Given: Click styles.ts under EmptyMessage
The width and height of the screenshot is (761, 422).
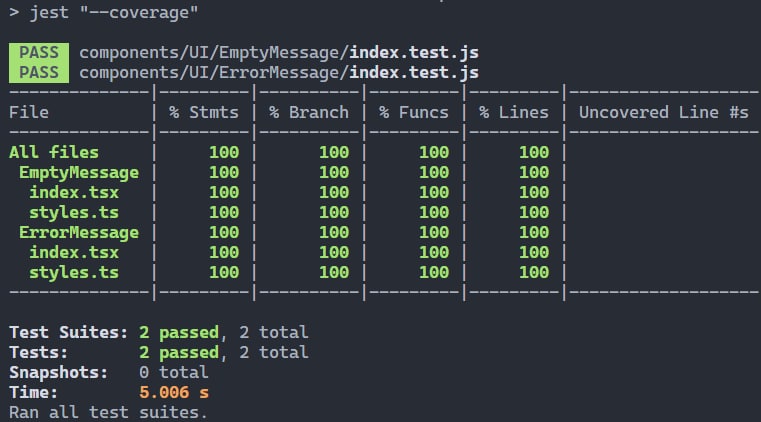Looking at the screenshot, I should click(74, 212).
